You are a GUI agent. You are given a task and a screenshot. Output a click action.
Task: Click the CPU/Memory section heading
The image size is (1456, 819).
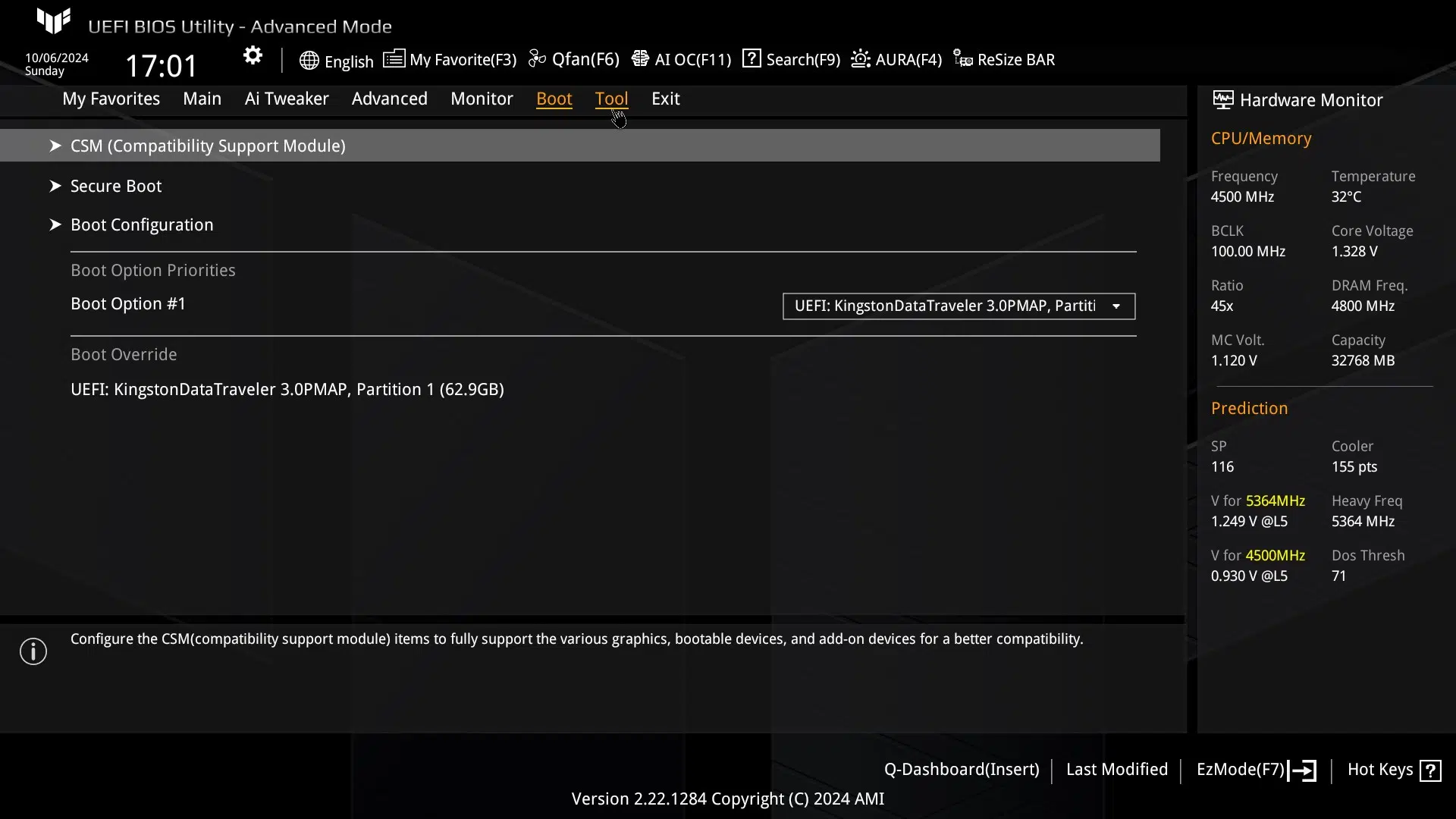coord(1261,138)
